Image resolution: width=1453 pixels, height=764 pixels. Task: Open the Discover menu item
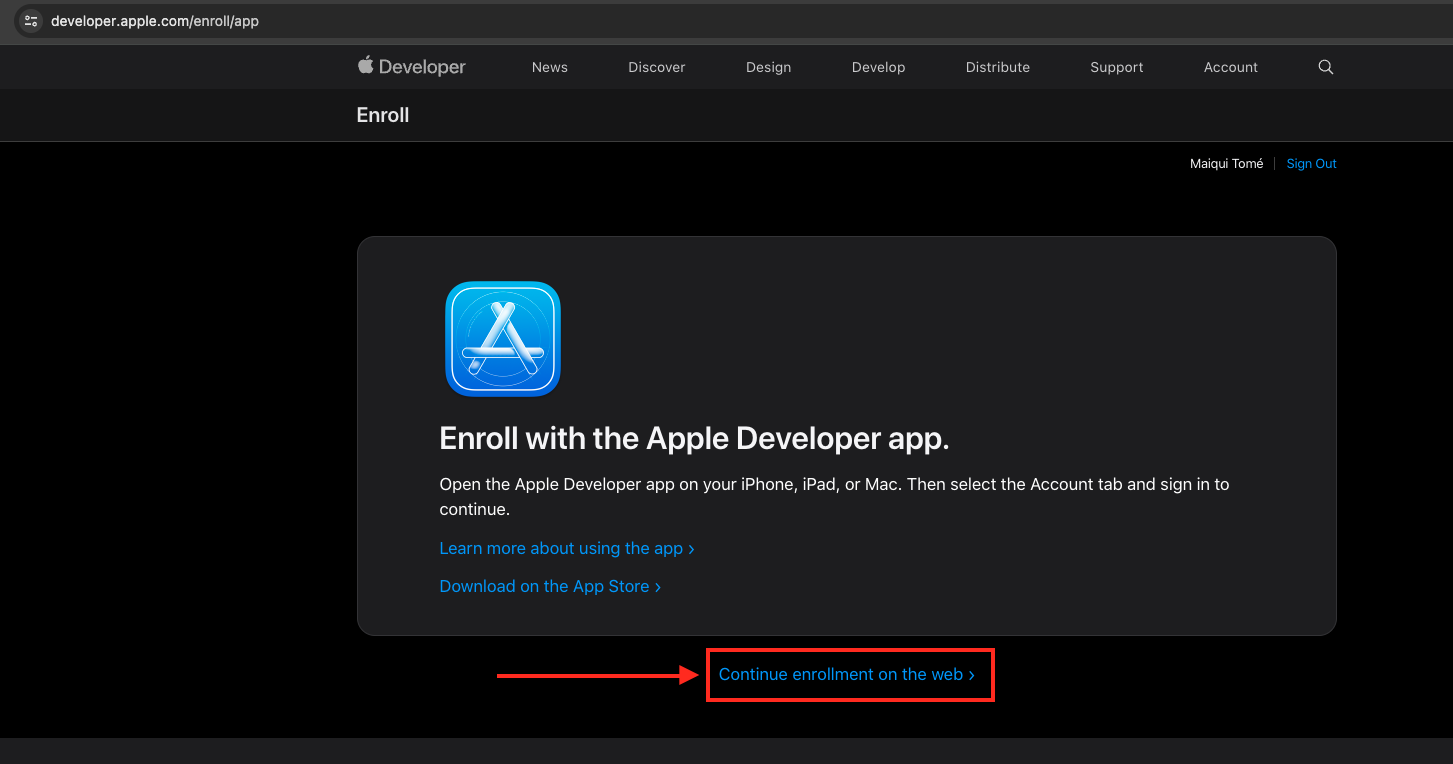point(657,67)
